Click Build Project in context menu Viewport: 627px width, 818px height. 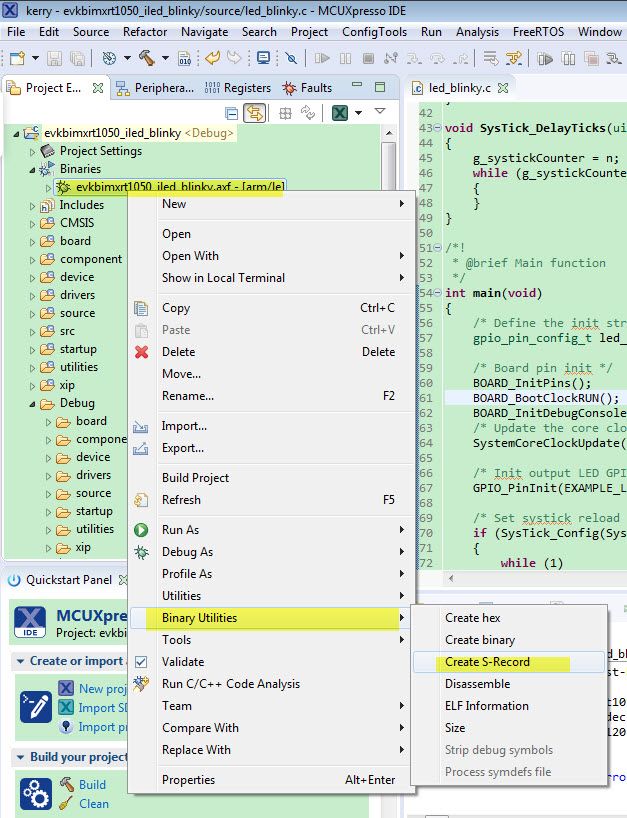coord(270,478)
